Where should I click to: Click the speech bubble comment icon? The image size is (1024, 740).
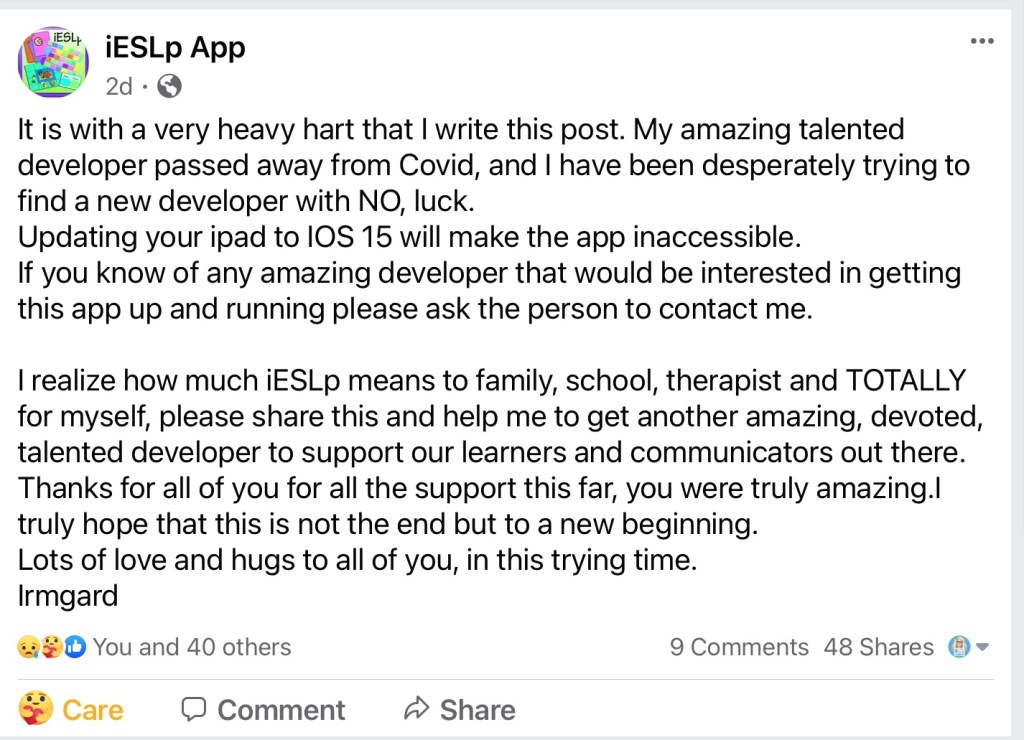pos(193,710)
